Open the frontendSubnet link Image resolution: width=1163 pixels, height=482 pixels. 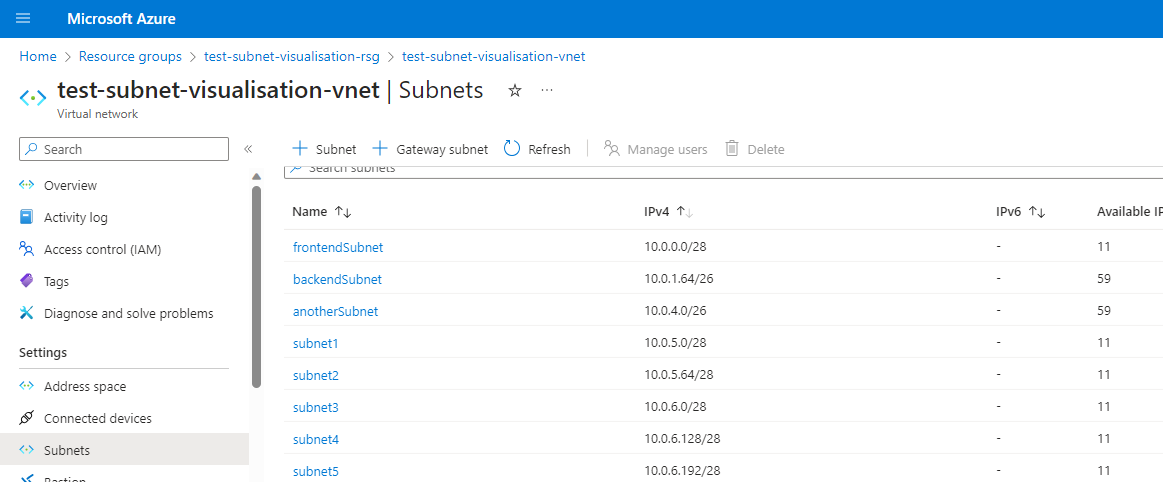(338, 248)
